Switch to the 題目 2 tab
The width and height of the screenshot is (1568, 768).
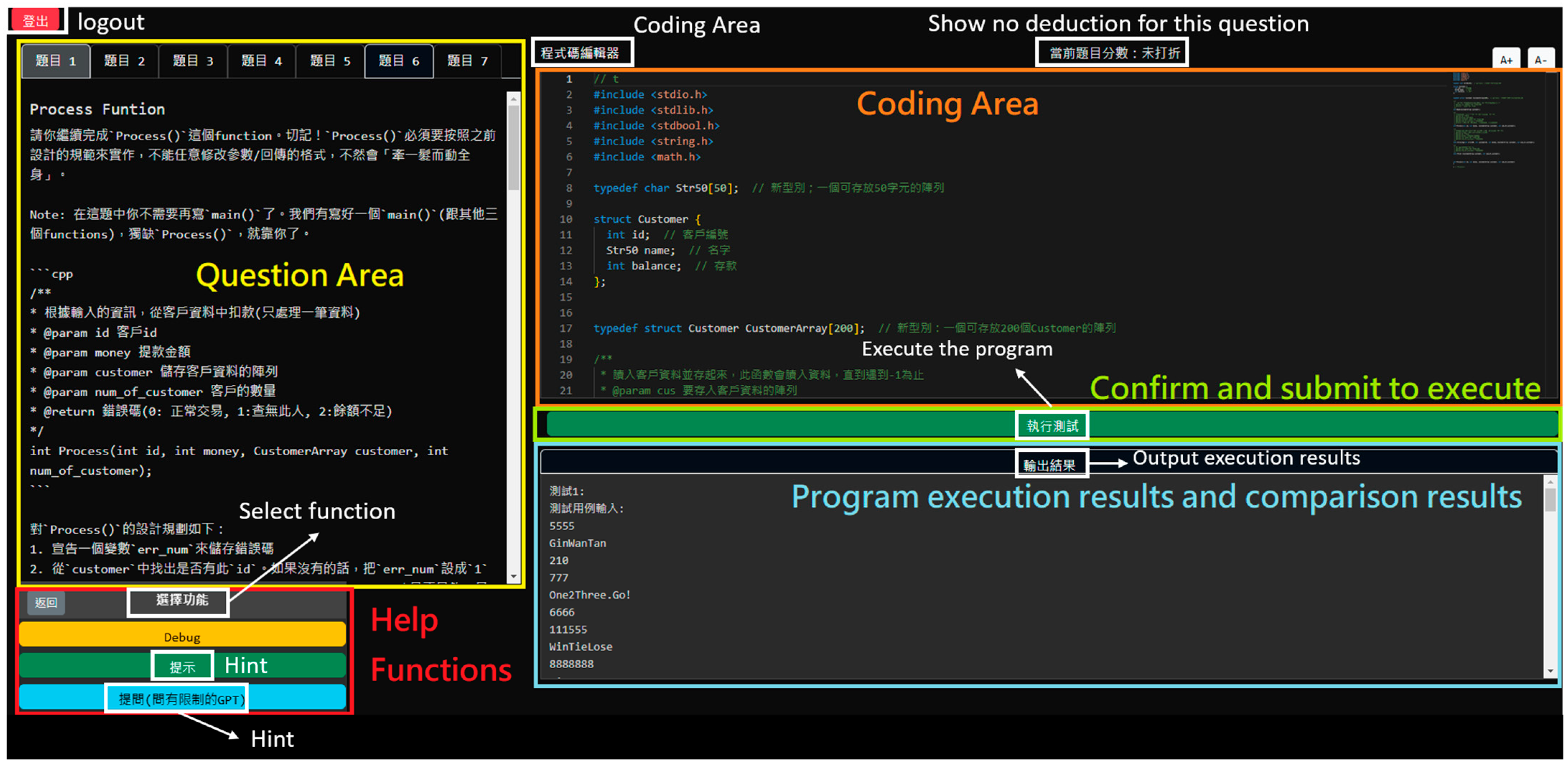(124, 61)
